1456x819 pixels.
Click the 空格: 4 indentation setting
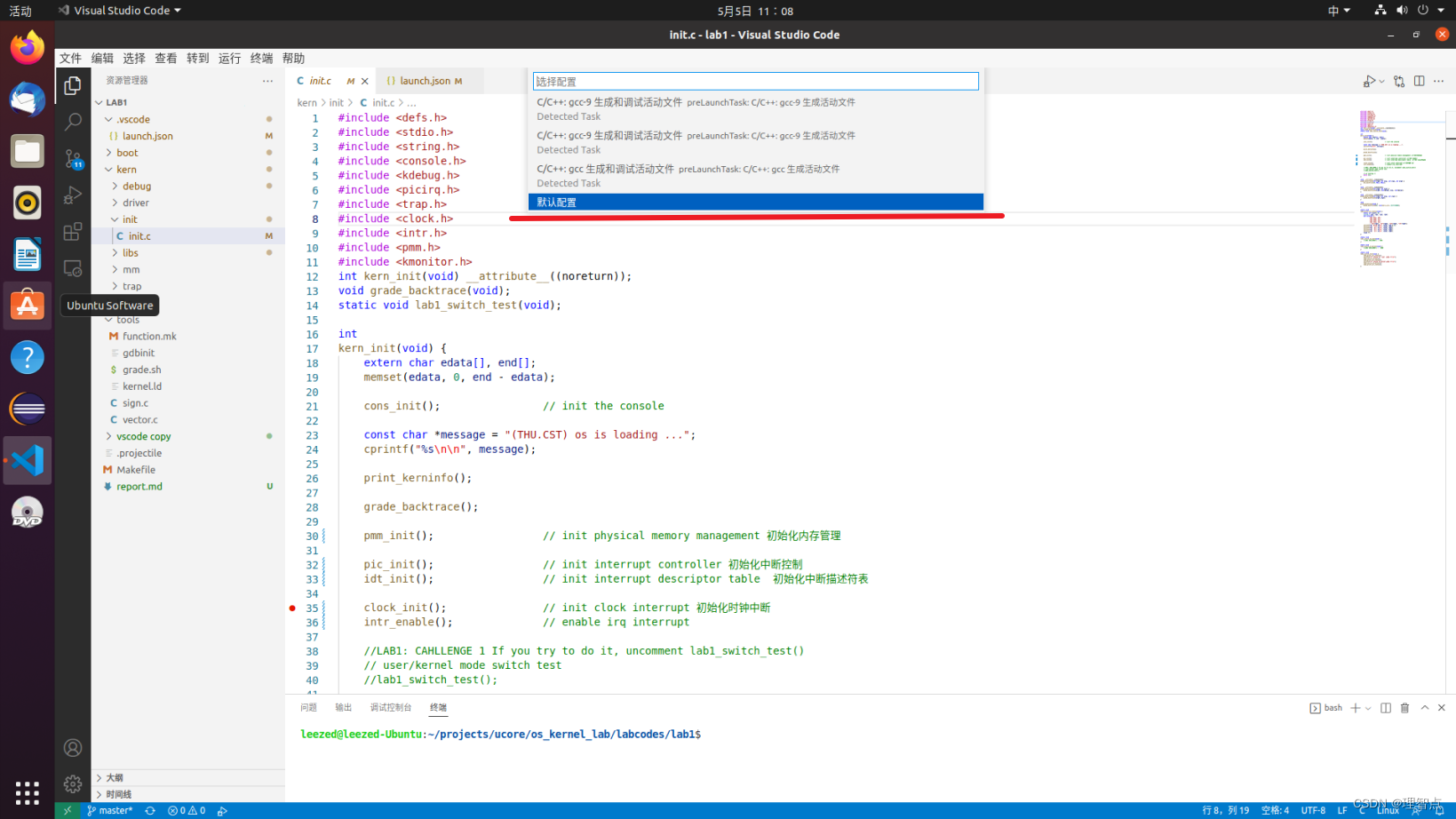pos(1275,810)
